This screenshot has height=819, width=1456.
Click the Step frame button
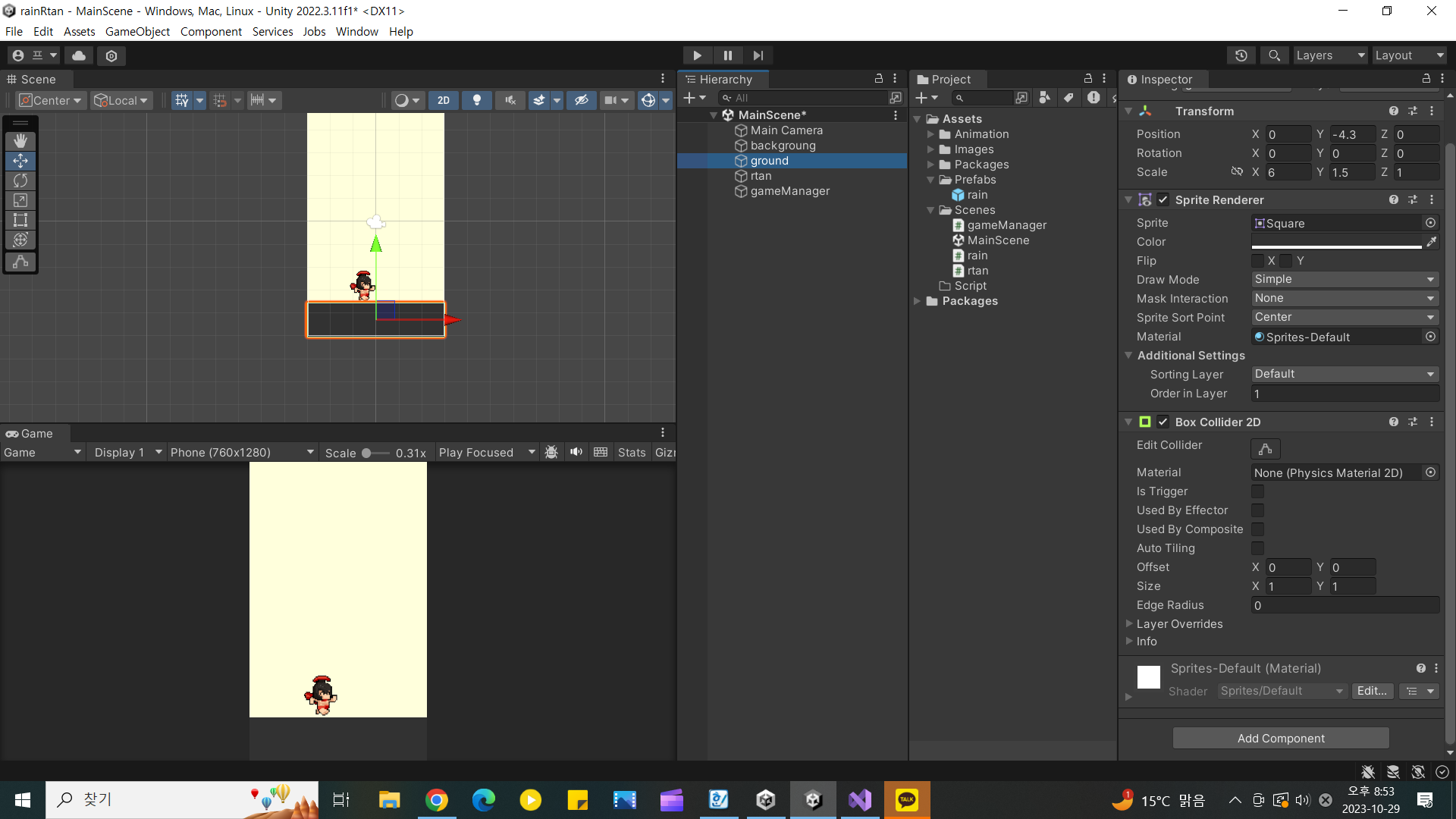coord(758,55)
